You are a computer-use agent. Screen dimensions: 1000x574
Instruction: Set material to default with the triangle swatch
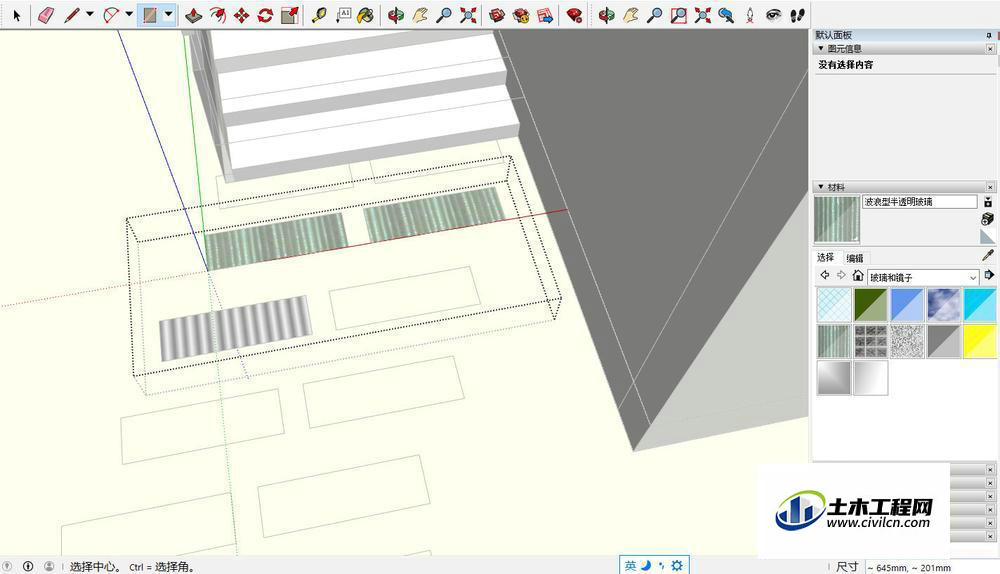[987, 237]
